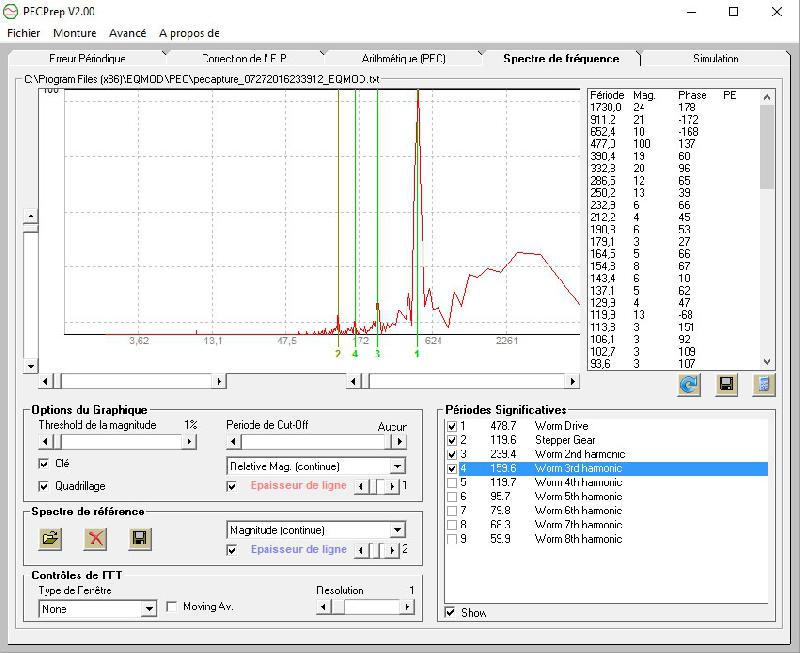Decrease Threshold de la magnitude left arrow
The width and height of the screenshot is (800, 653).
point(45,441)
